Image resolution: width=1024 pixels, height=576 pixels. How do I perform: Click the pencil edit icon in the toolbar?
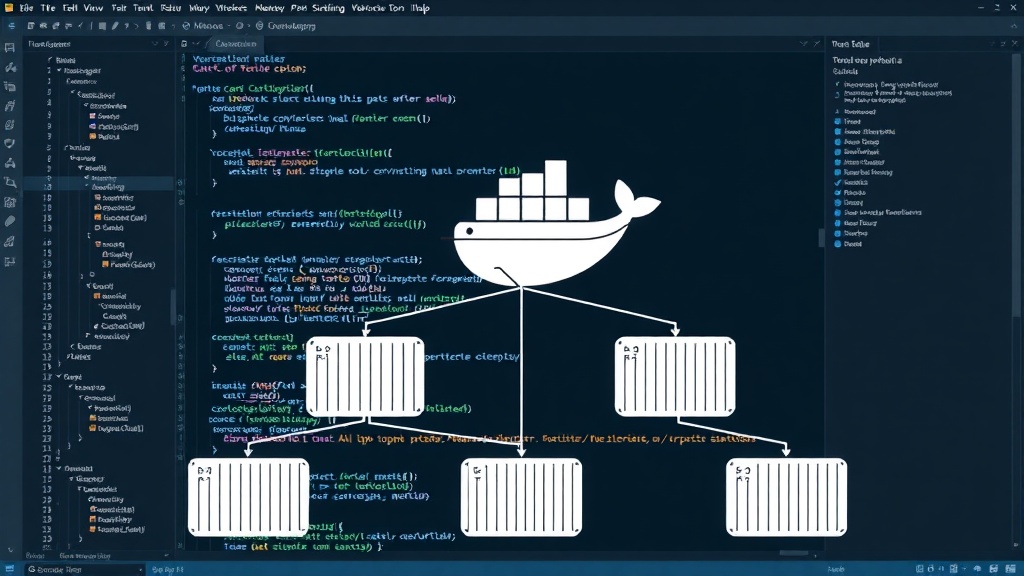point(115,26)
